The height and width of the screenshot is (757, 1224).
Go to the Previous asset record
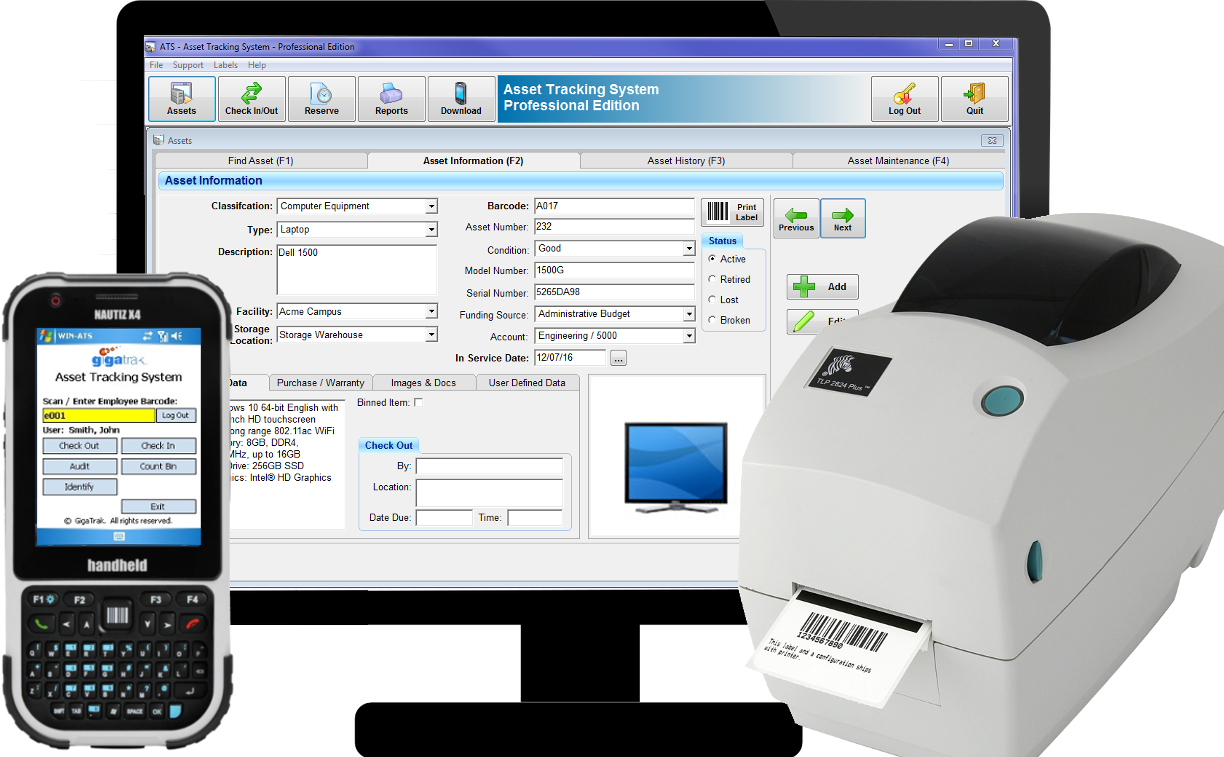pyautogui.click(x=796, y=218)
